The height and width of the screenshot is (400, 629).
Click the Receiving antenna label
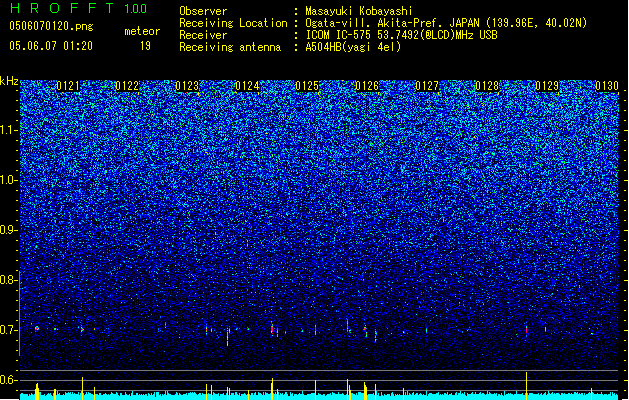click(230, 47)
